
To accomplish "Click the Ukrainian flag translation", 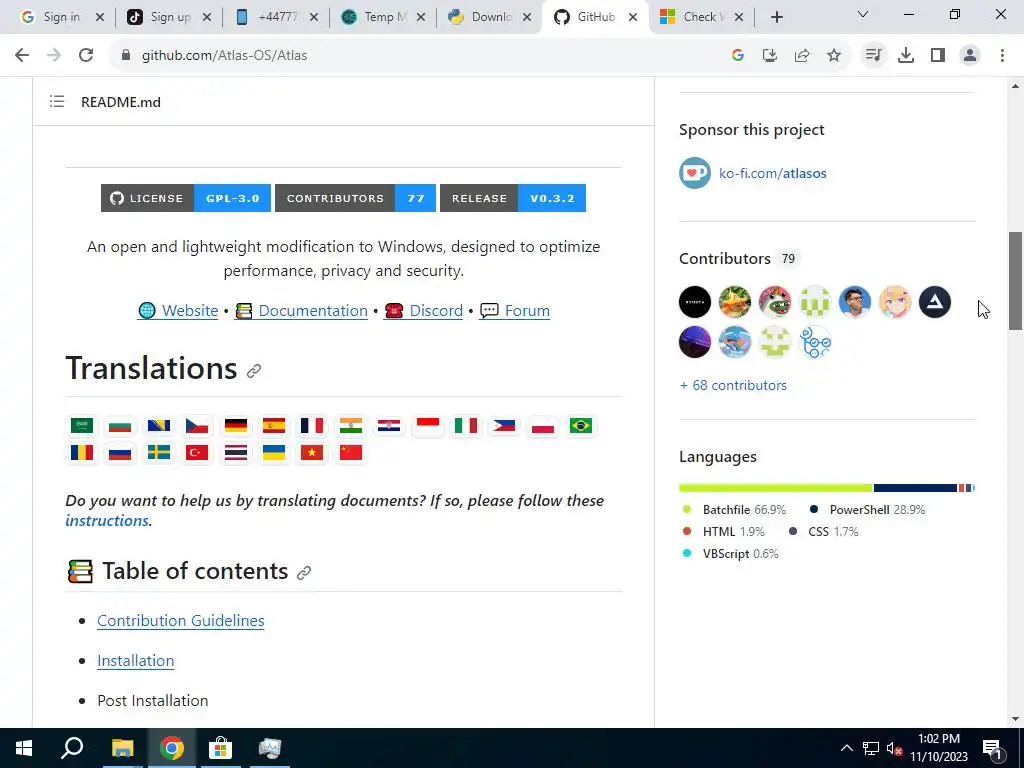I will tap(274, 453).
